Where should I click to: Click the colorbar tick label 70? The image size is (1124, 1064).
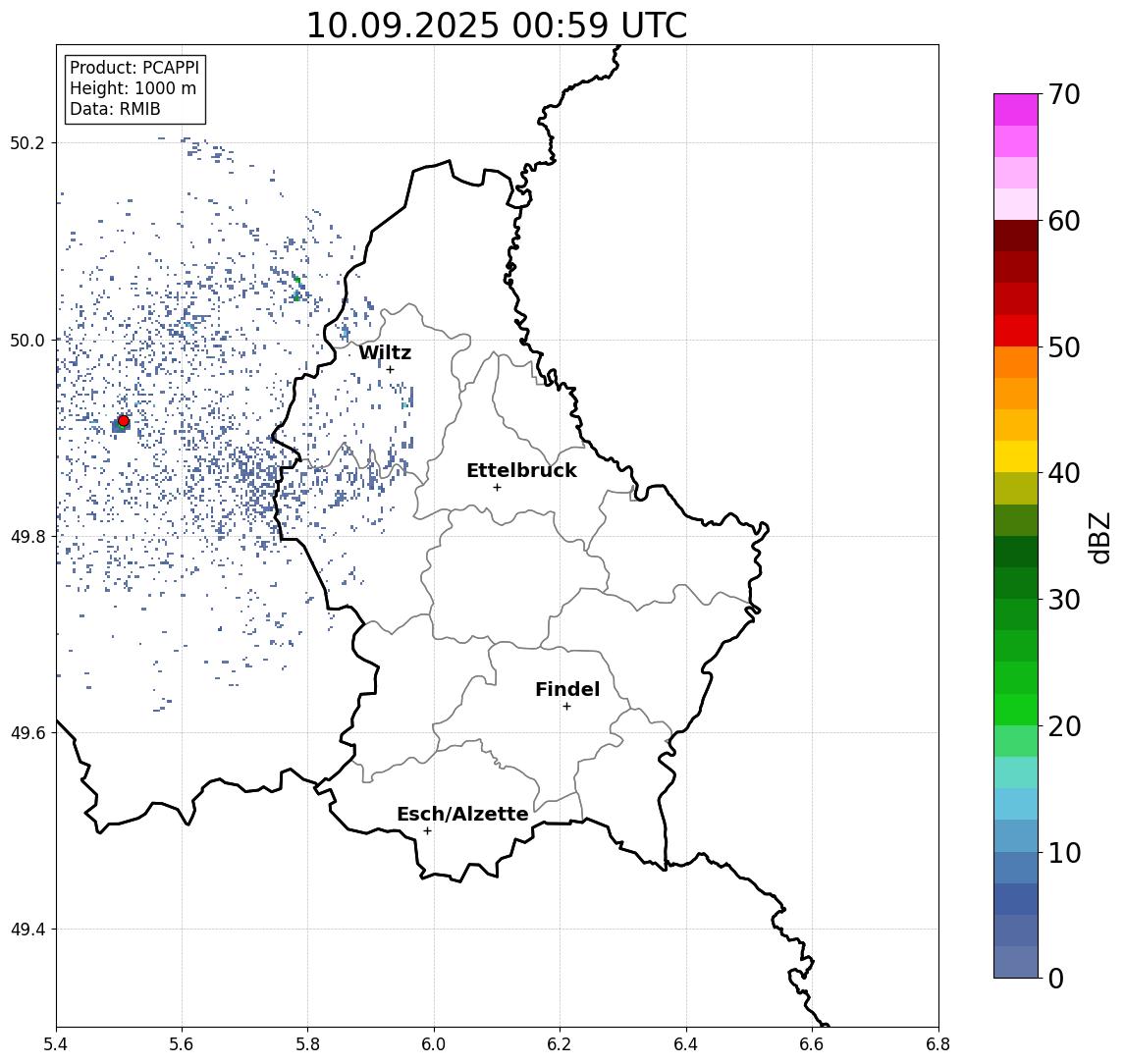point(1064,94)
